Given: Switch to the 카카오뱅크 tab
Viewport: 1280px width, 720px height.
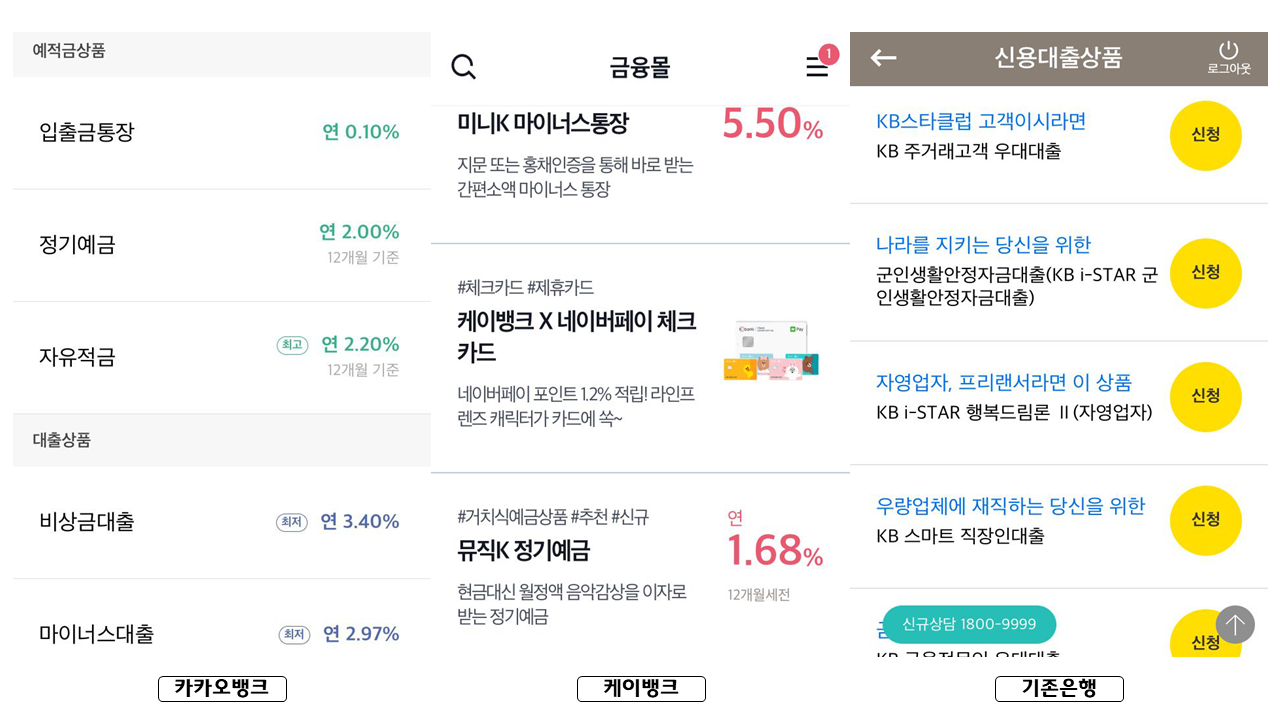Looking at the screenshot, I should (222, 688).
